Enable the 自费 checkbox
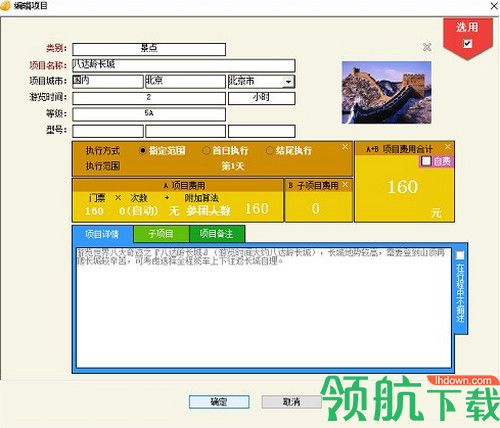 tap(426, 161)
